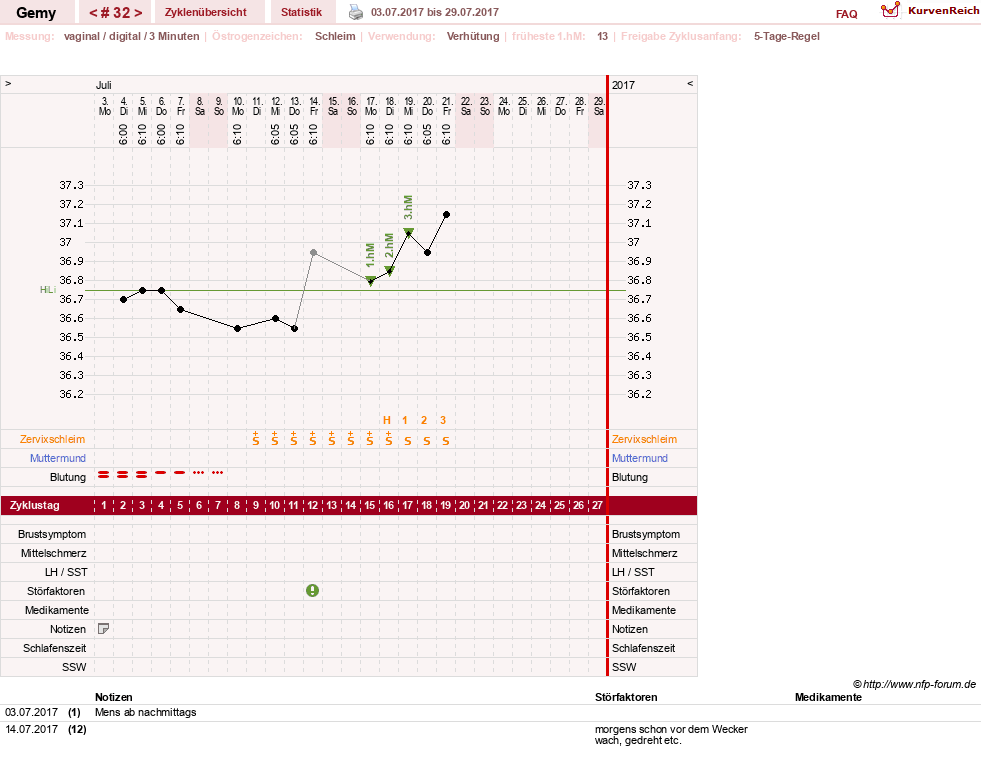Viewport: 981px width, 770px height.
Task: Click the green Störfaktoren exclamation icon
Action: point(312,590)
